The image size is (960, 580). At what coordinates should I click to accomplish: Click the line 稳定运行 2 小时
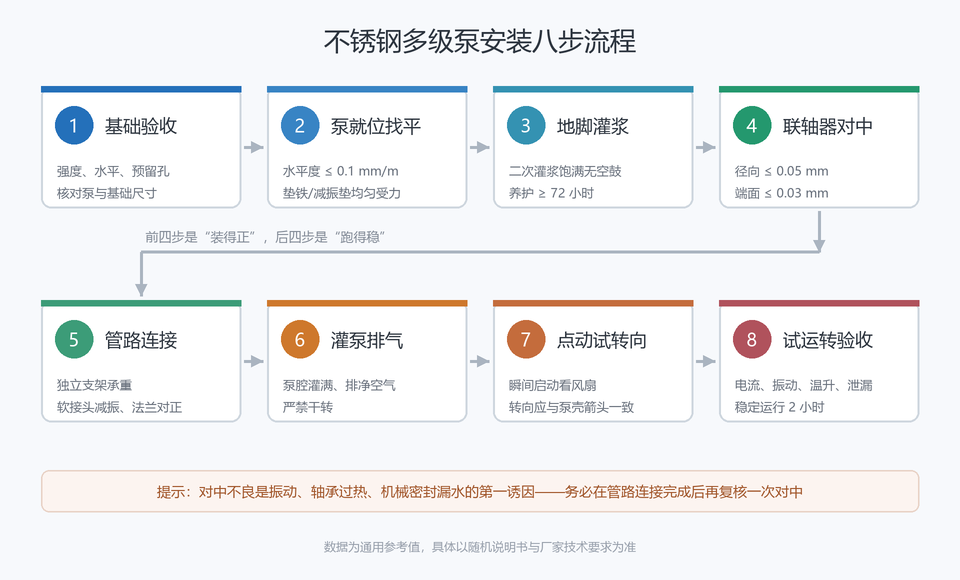tap(779, 407)
